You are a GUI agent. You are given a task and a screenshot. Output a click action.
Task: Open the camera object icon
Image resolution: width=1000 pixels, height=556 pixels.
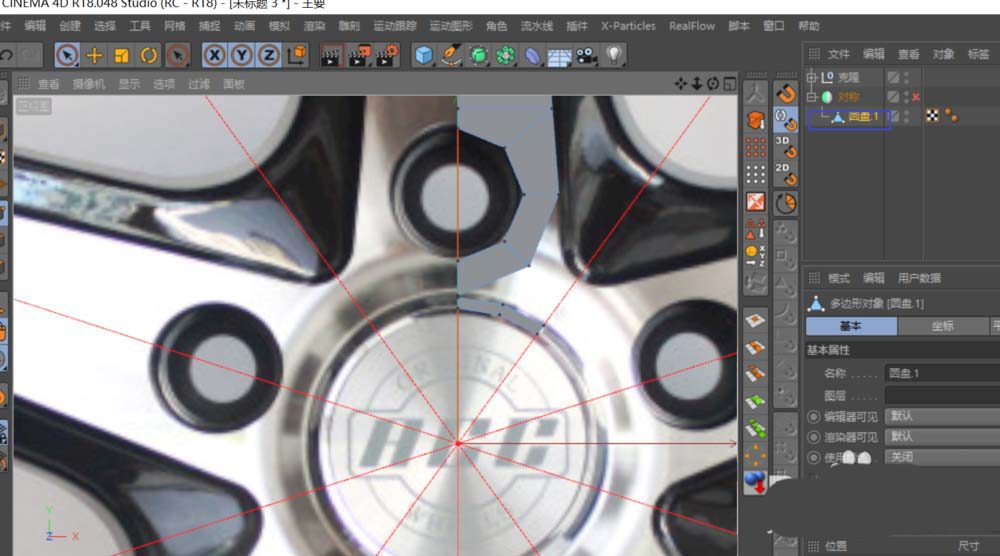[x=586, y=55]
